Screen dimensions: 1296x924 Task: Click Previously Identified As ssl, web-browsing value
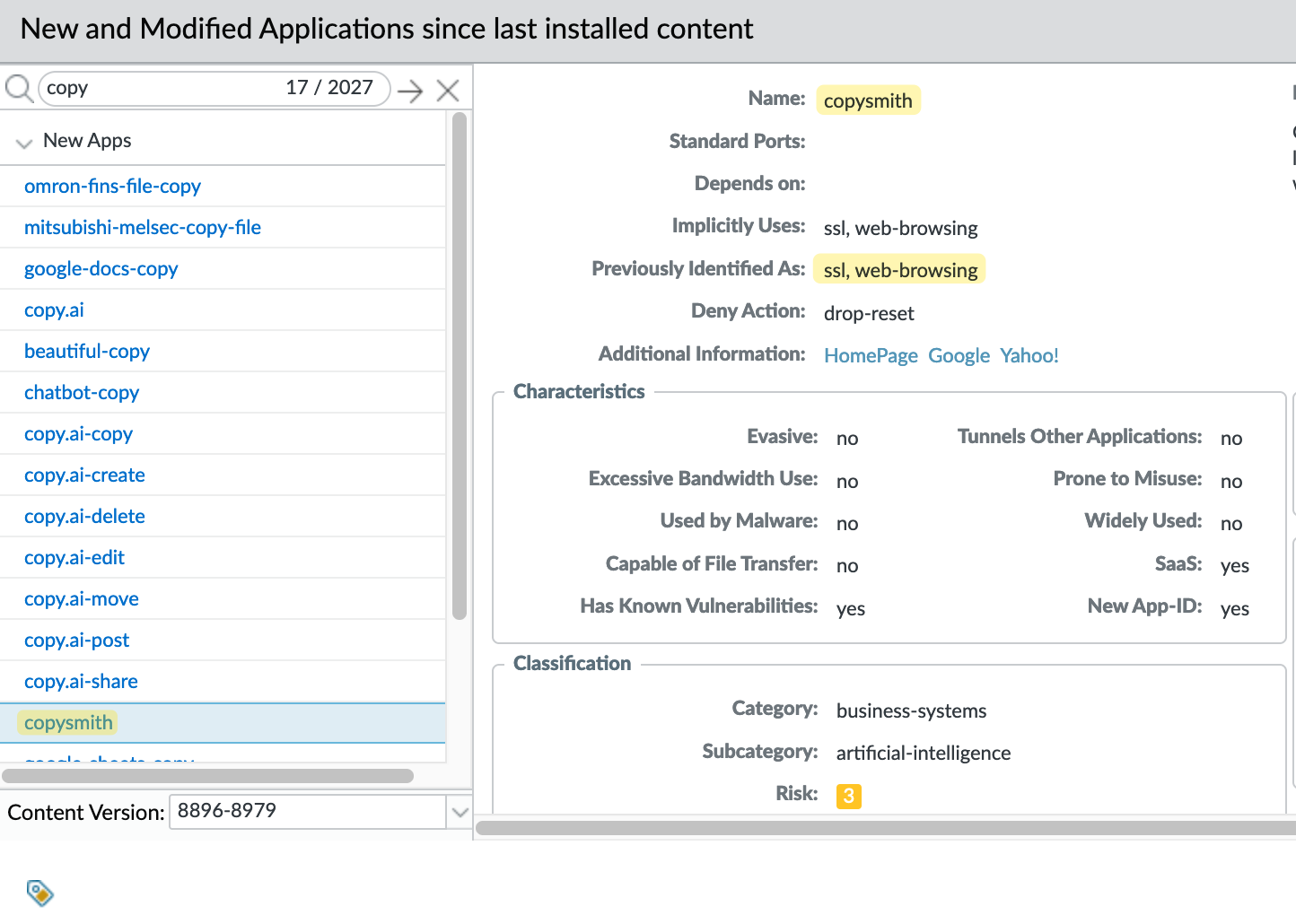click(900, 270)
